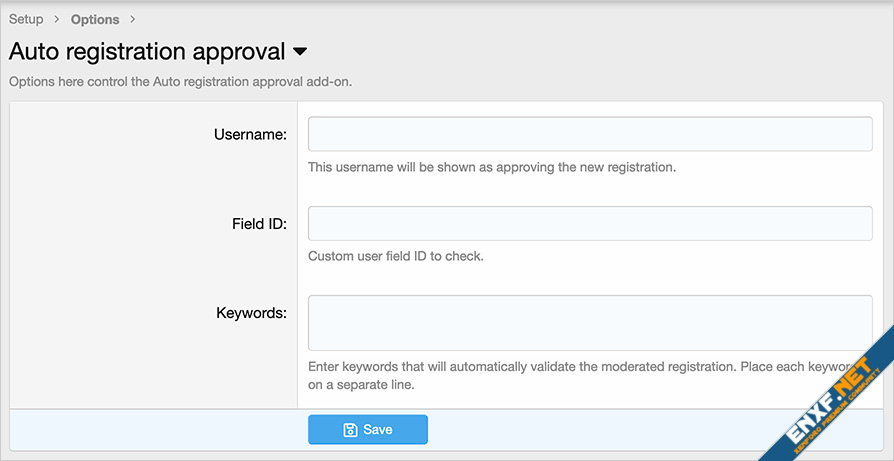
Task: Expand the Auto registration approval title dropdown arrow
Action: pos(300,51)
